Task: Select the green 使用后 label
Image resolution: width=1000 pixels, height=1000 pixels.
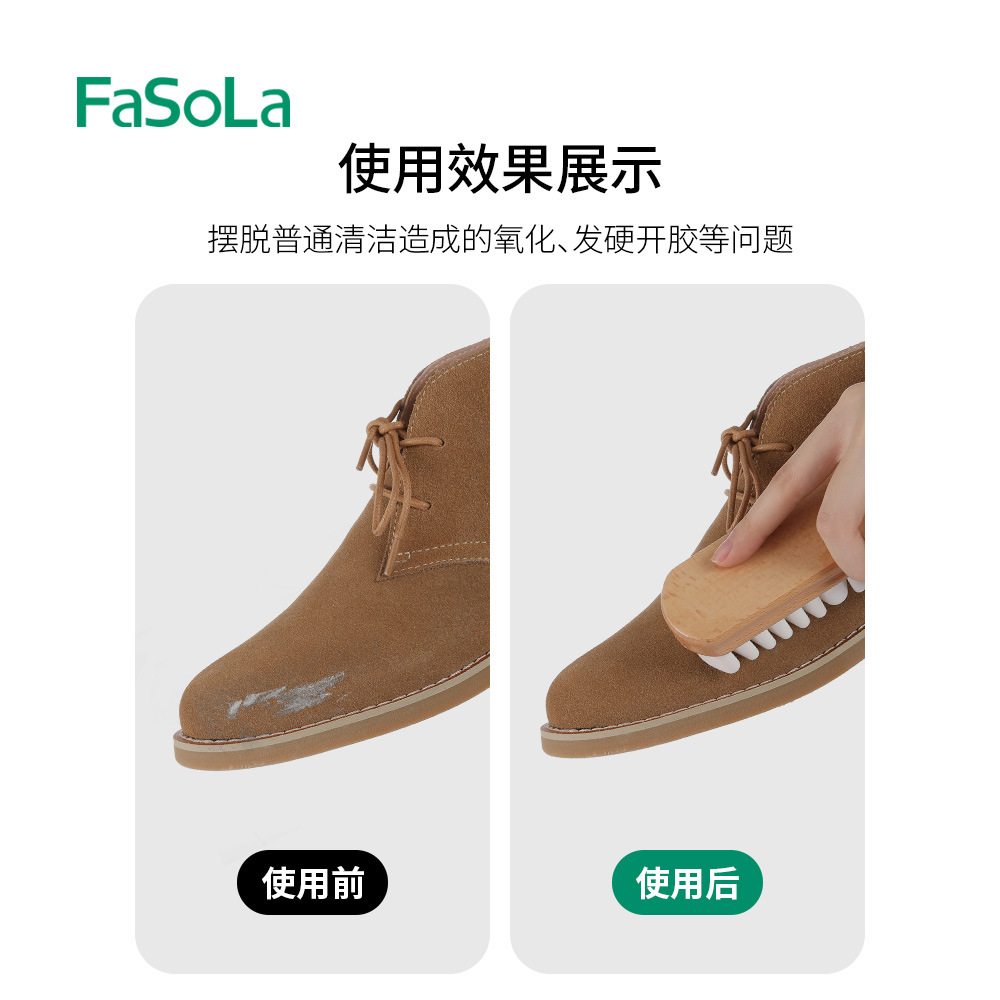Action: coord(688,883)
